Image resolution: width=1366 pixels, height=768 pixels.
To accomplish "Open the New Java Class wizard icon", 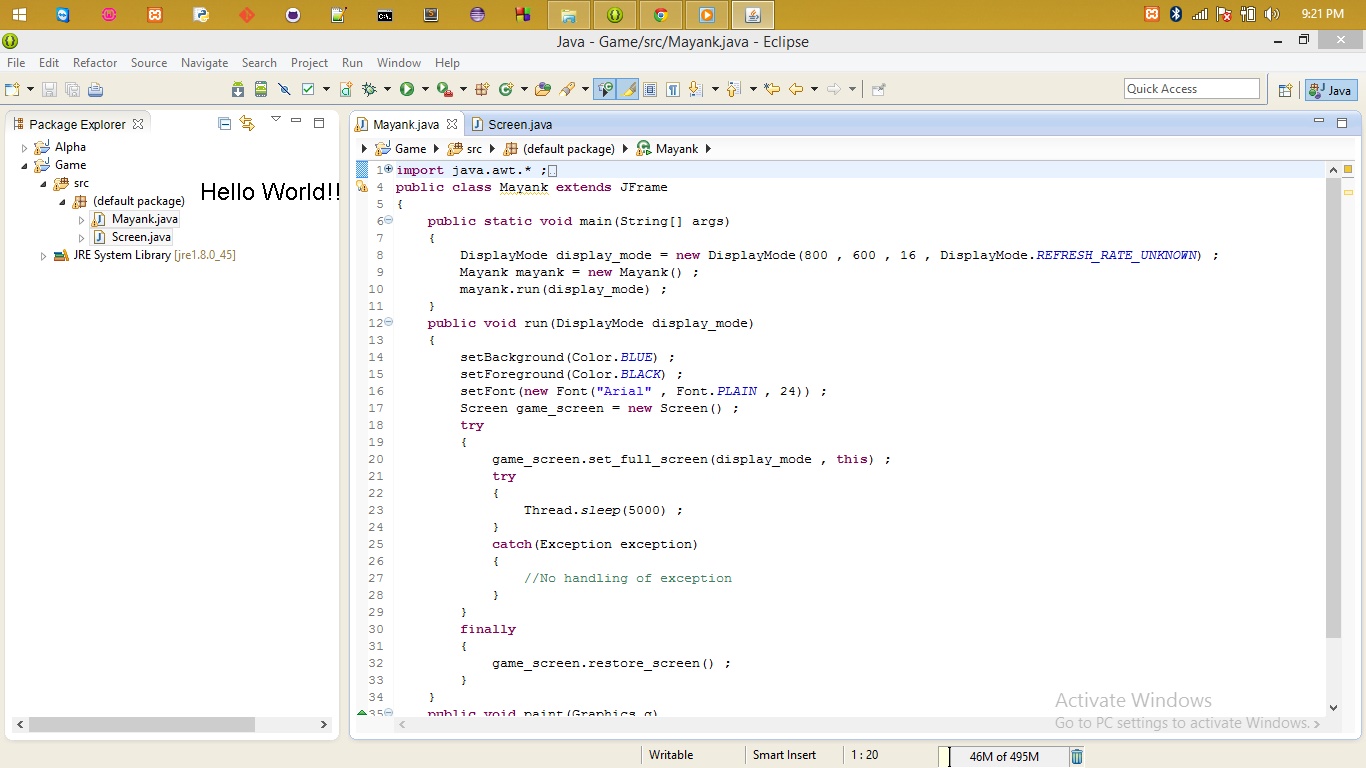I will pyautogui.click(x=505, y=89).
